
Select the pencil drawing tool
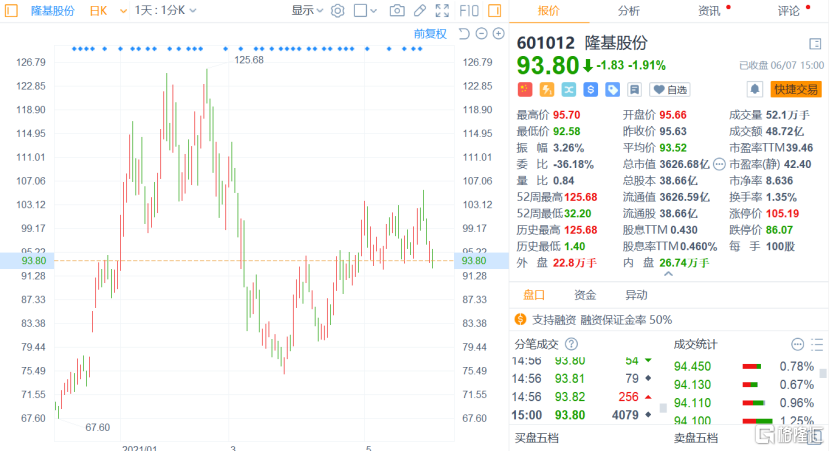point(420,11)
